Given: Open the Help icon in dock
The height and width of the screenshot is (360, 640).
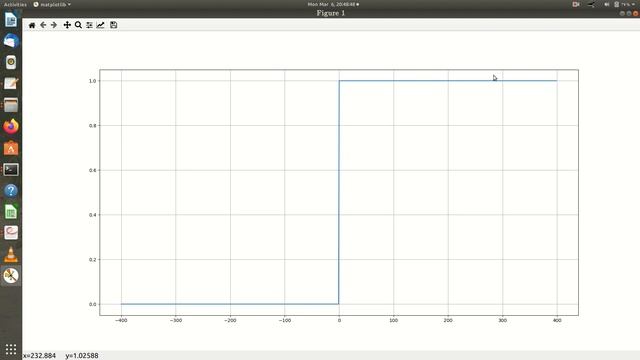Looking at the screenshot, I should pos(11,191).
